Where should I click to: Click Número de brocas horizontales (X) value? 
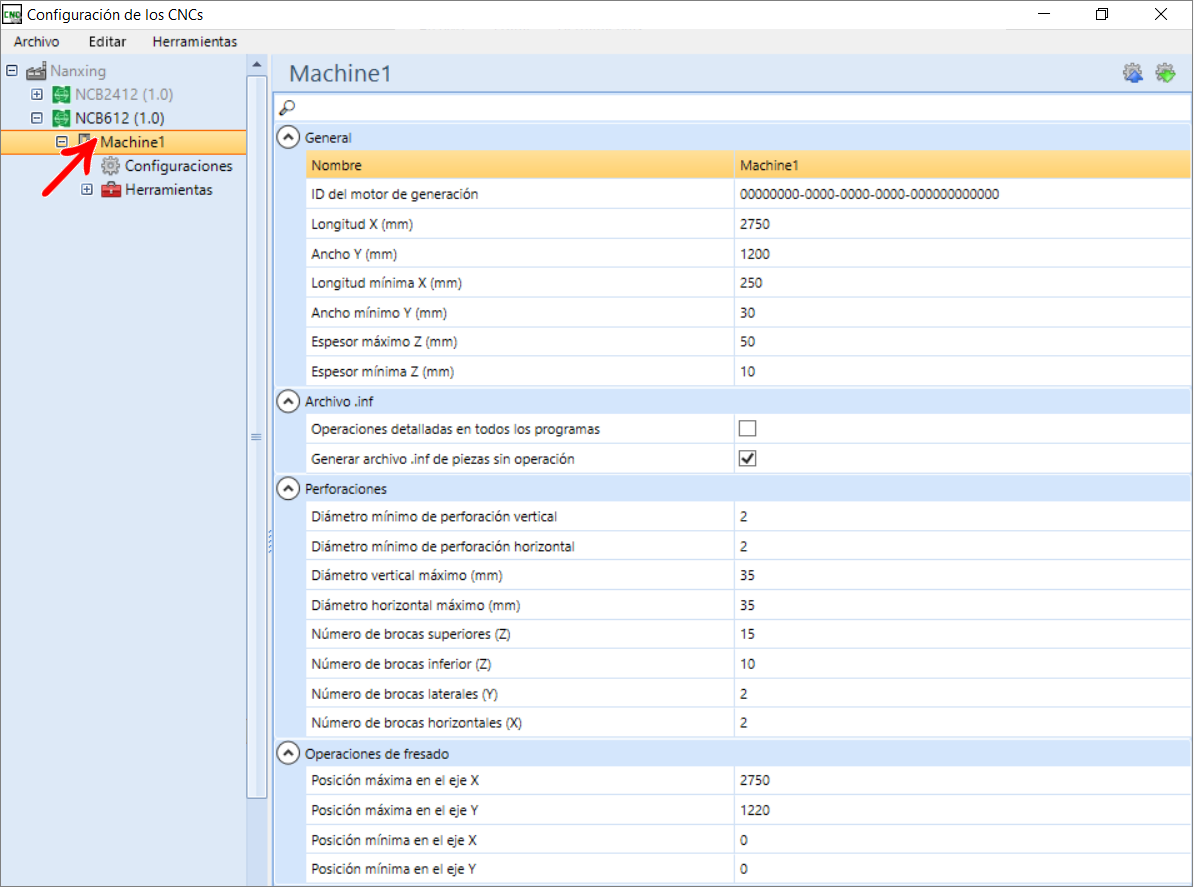(x=962, y=723)
